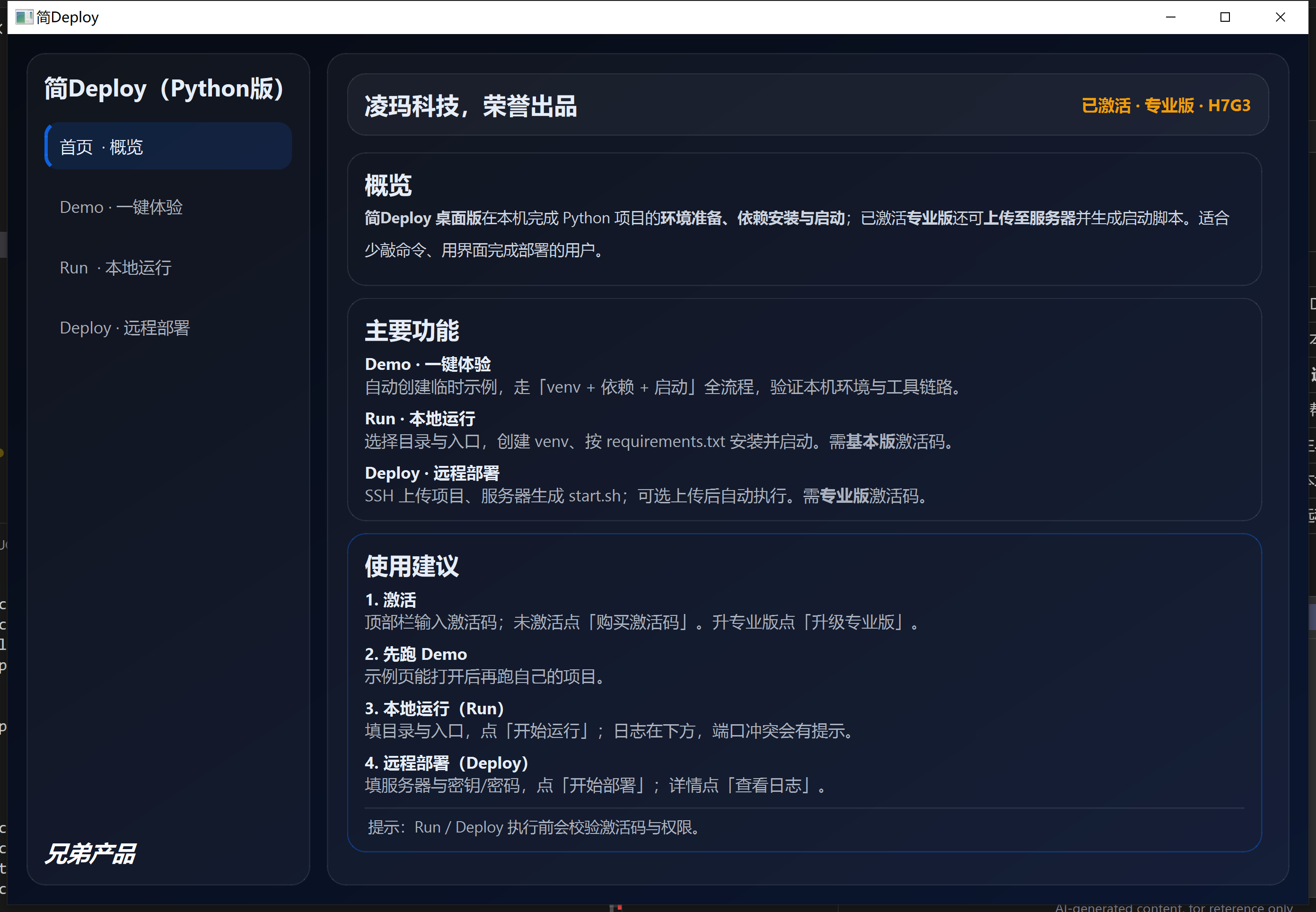
Task: Click the '兄弟产品' label at sidebar bottom
Action: (91, 854)
